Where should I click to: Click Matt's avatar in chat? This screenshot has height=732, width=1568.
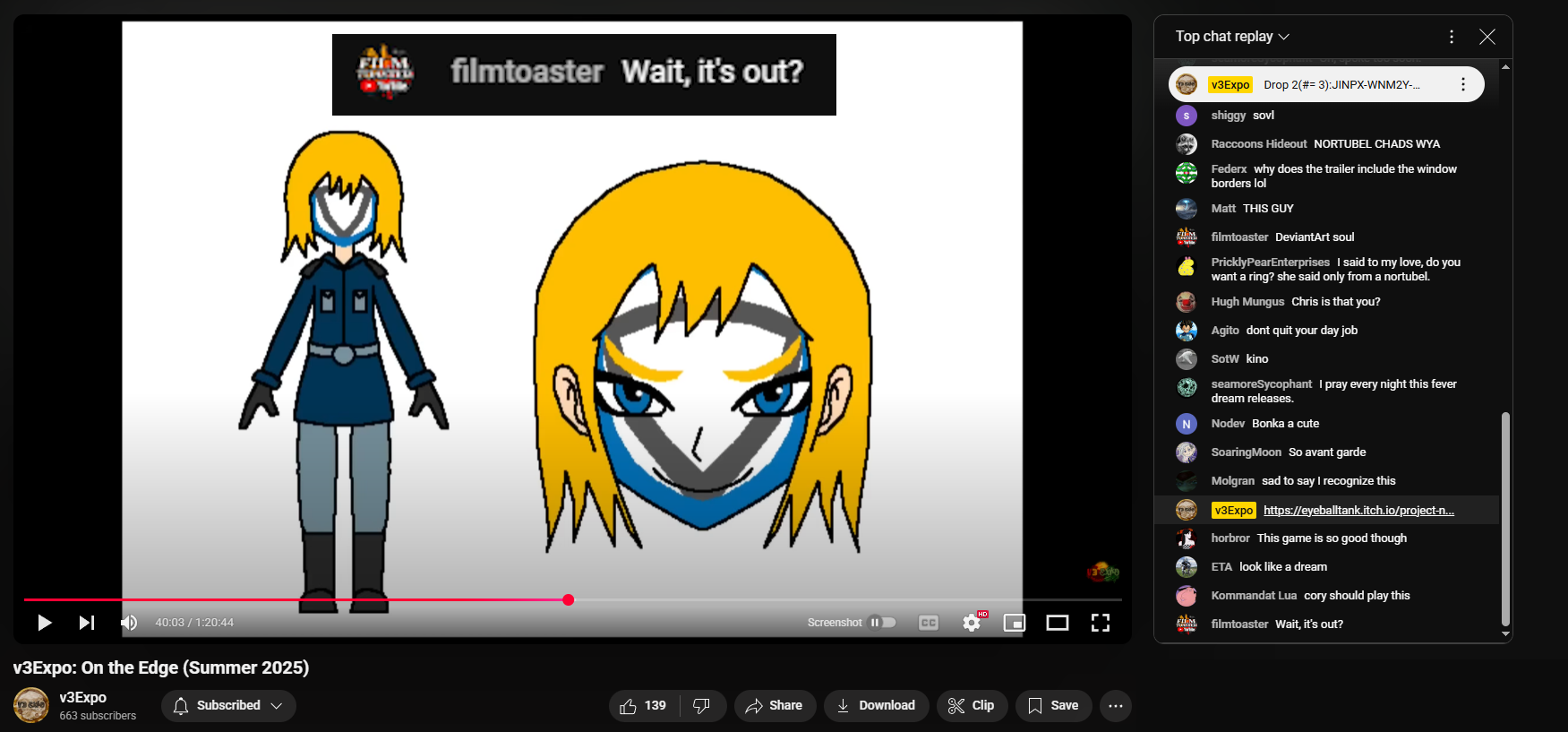pos(1187,209)
